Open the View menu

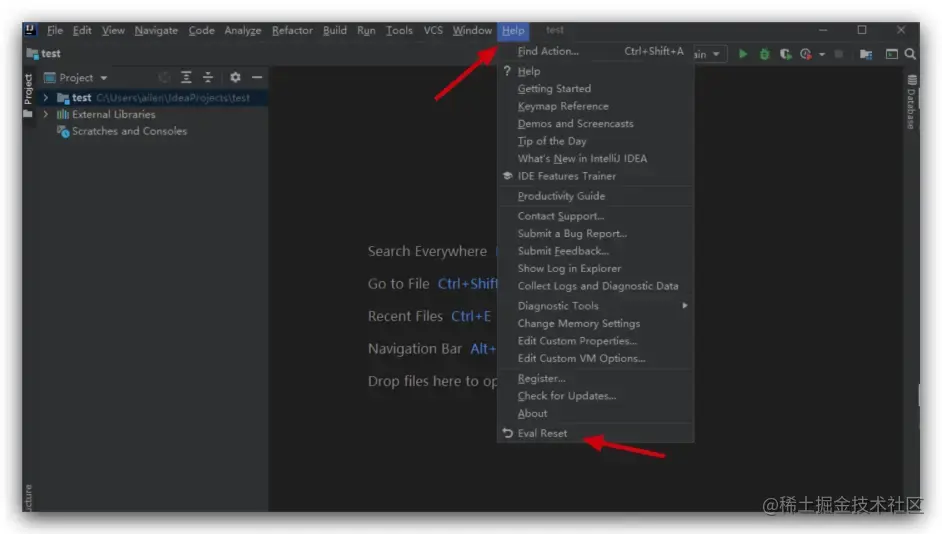tap(113, 30)
